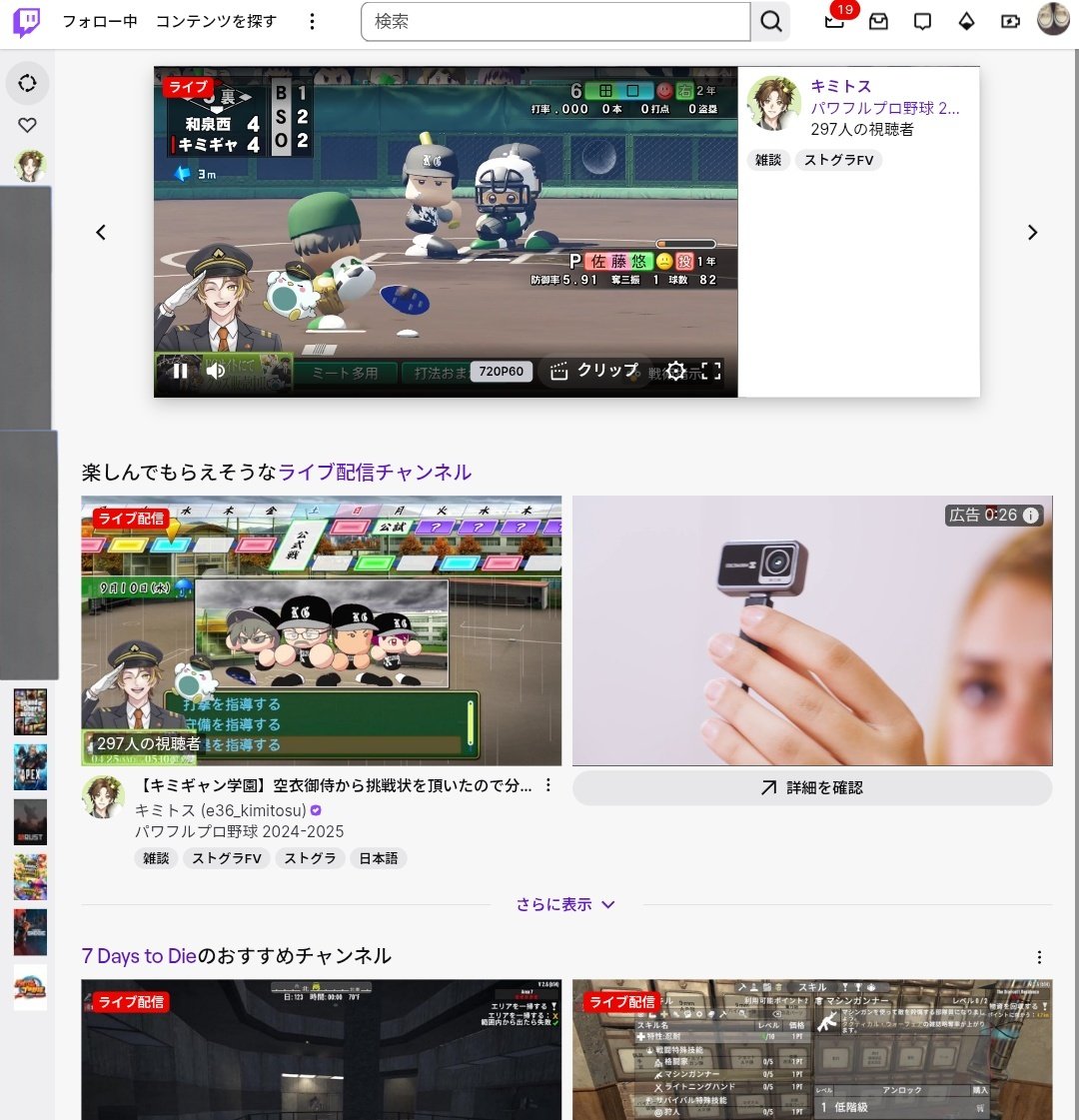The width and height of the screenshot is (1079, 1120).
Task: Open the Prime loot crown icon
Action: 878,21
